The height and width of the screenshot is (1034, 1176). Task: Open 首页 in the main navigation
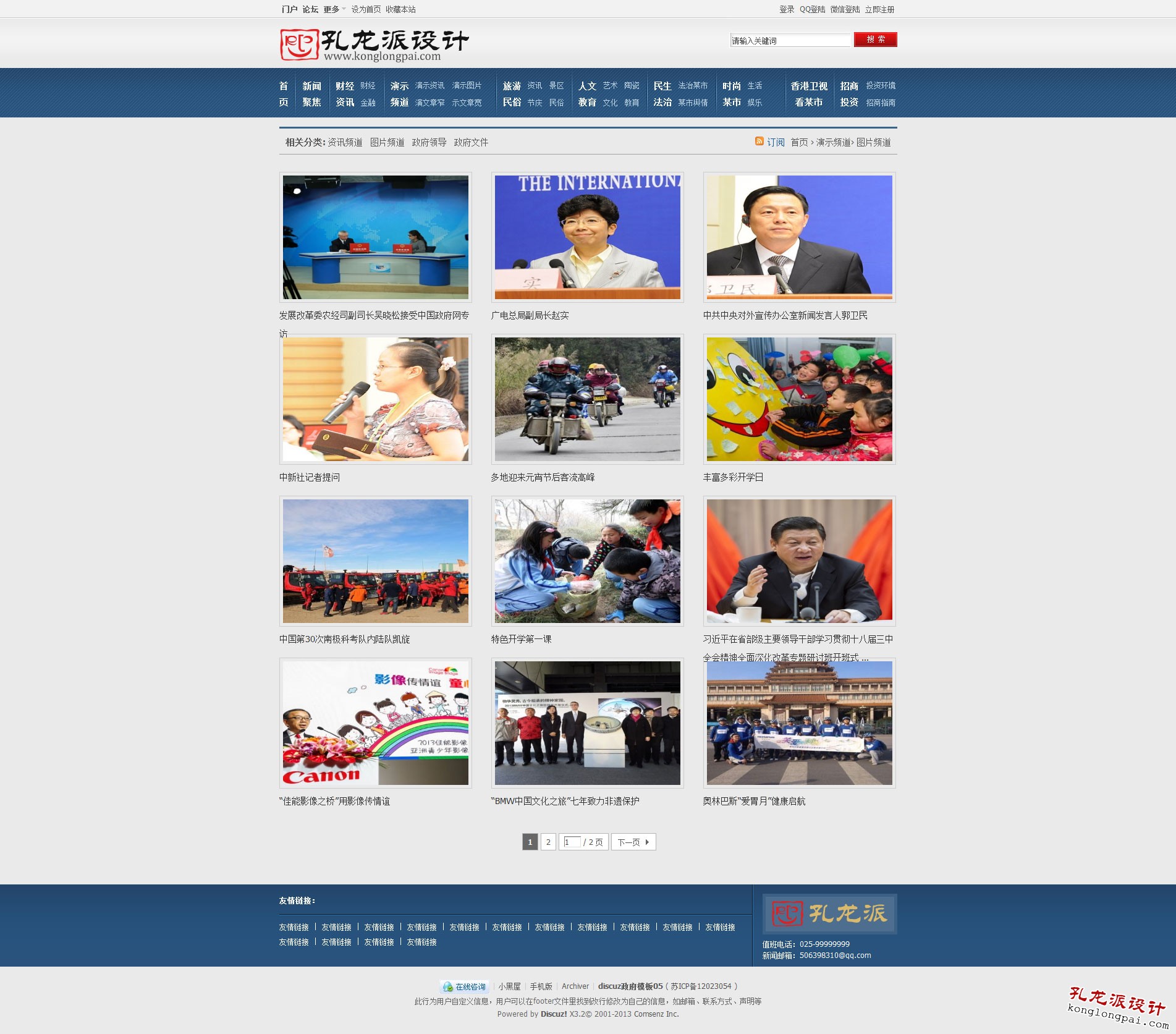tap(284, 94)
